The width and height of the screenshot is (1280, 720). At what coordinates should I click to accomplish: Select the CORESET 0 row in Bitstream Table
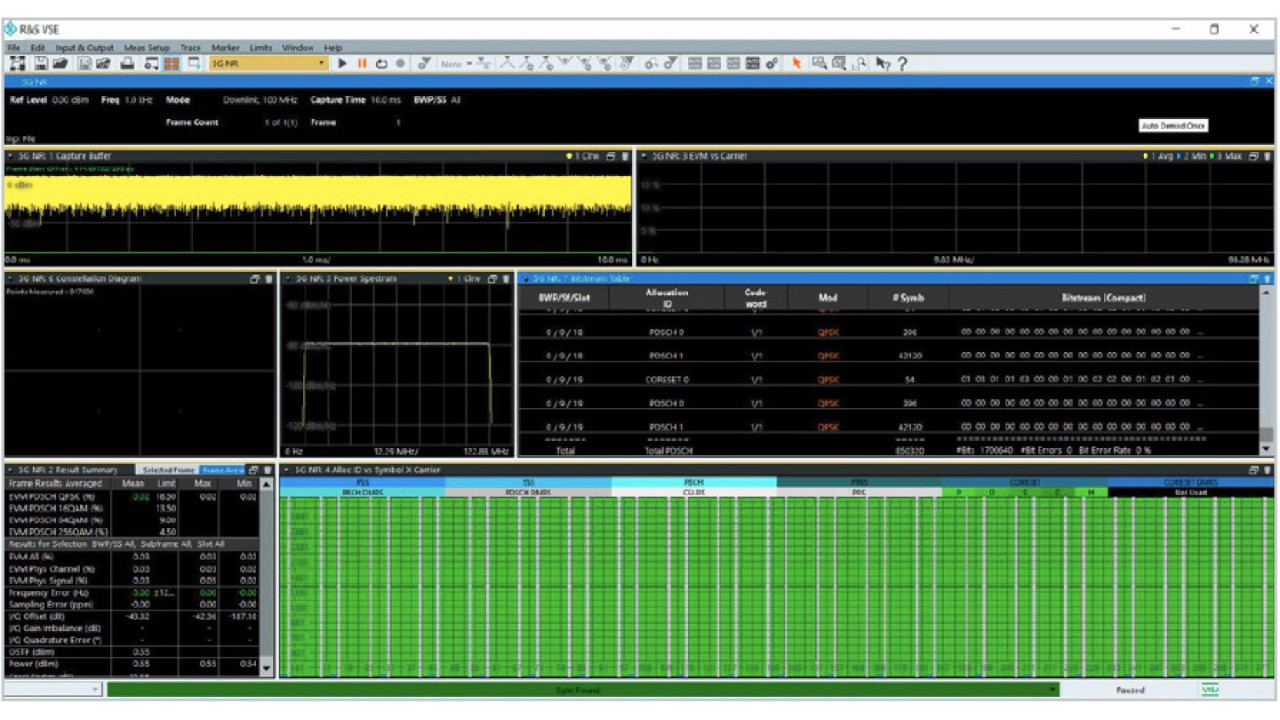coord(888,380)
